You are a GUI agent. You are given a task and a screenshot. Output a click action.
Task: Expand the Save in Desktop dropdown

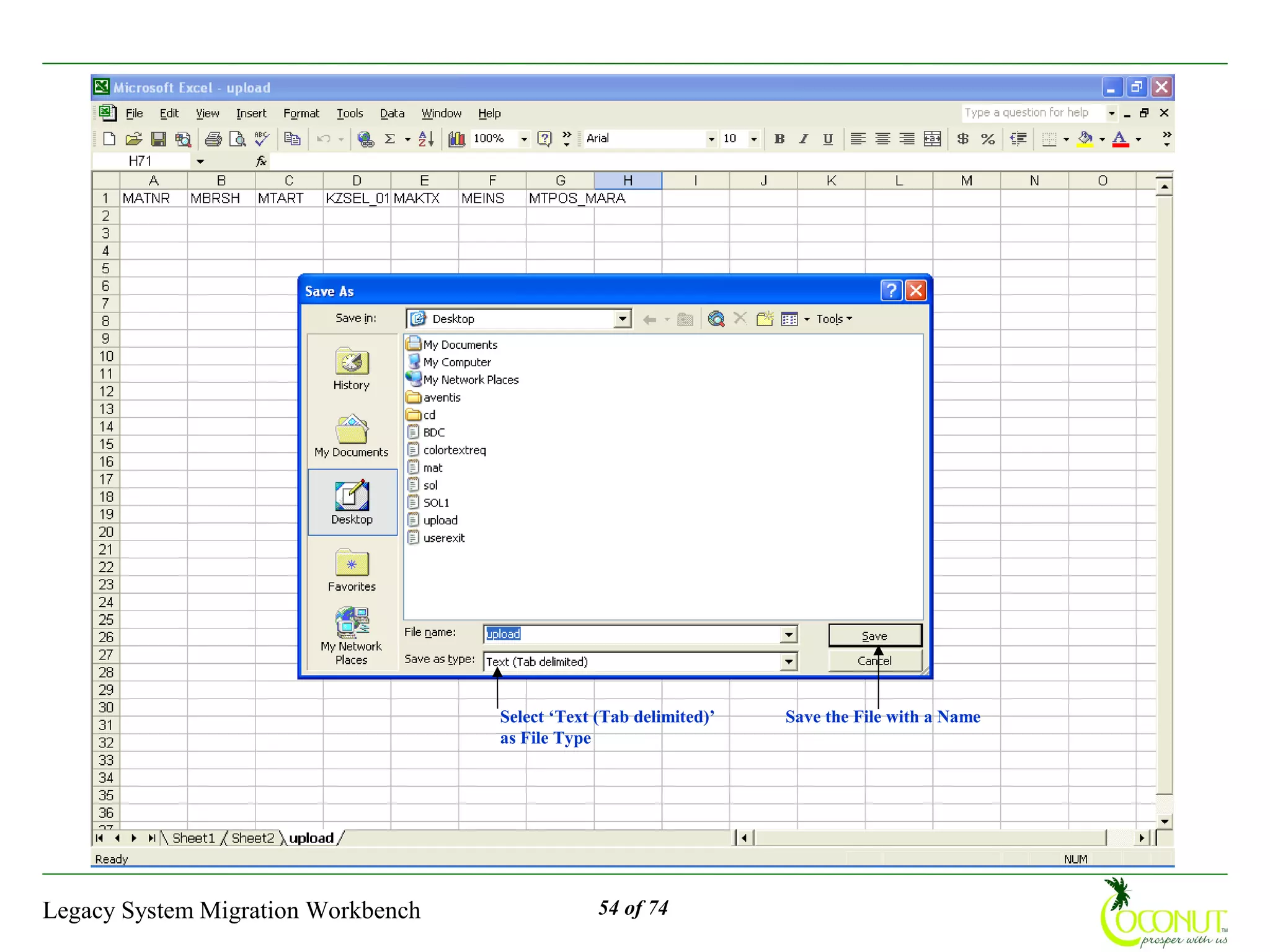(x=622, y=319)
